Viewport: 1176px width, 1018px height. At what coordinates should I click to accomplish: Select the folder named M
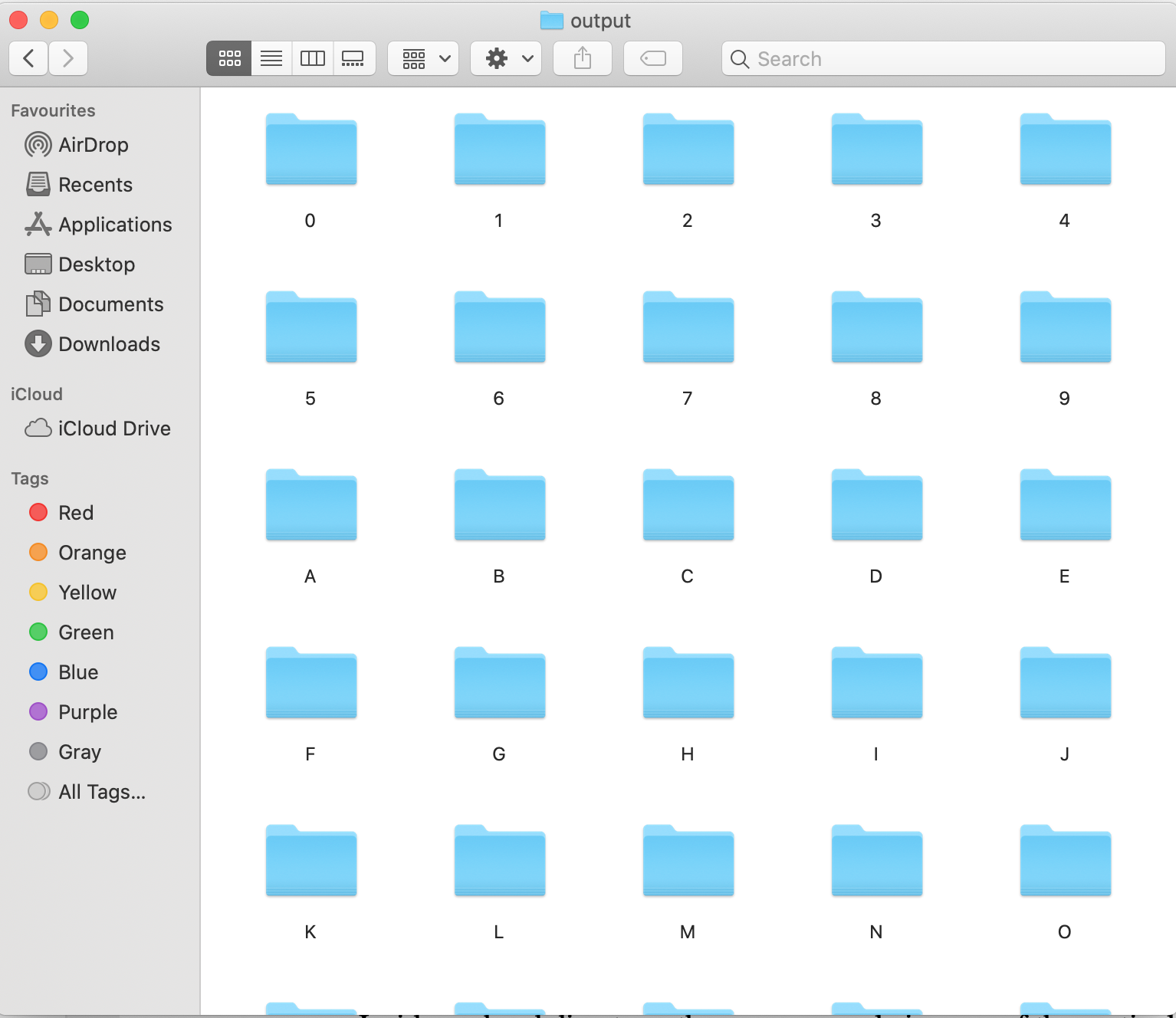click(688, 861)
